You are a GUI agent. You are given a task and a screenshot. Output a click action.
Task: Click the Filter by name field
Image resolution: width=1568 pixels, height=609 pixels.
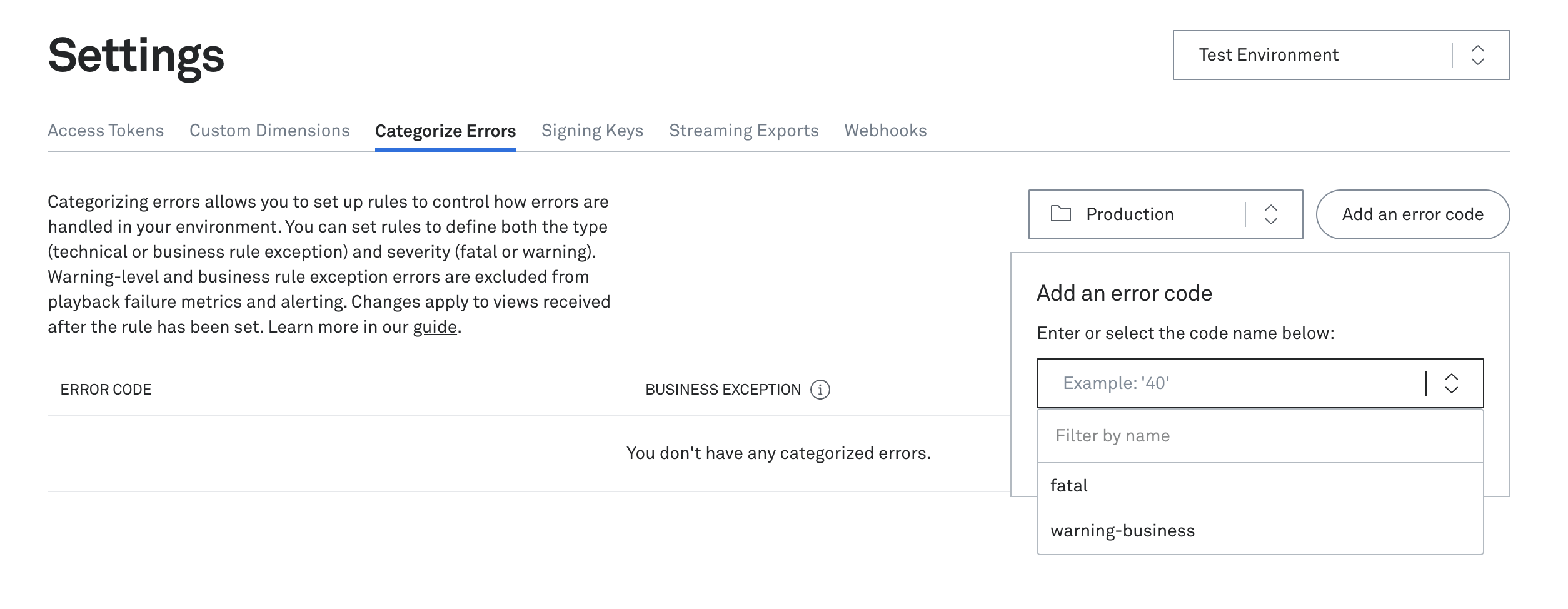1260,436
